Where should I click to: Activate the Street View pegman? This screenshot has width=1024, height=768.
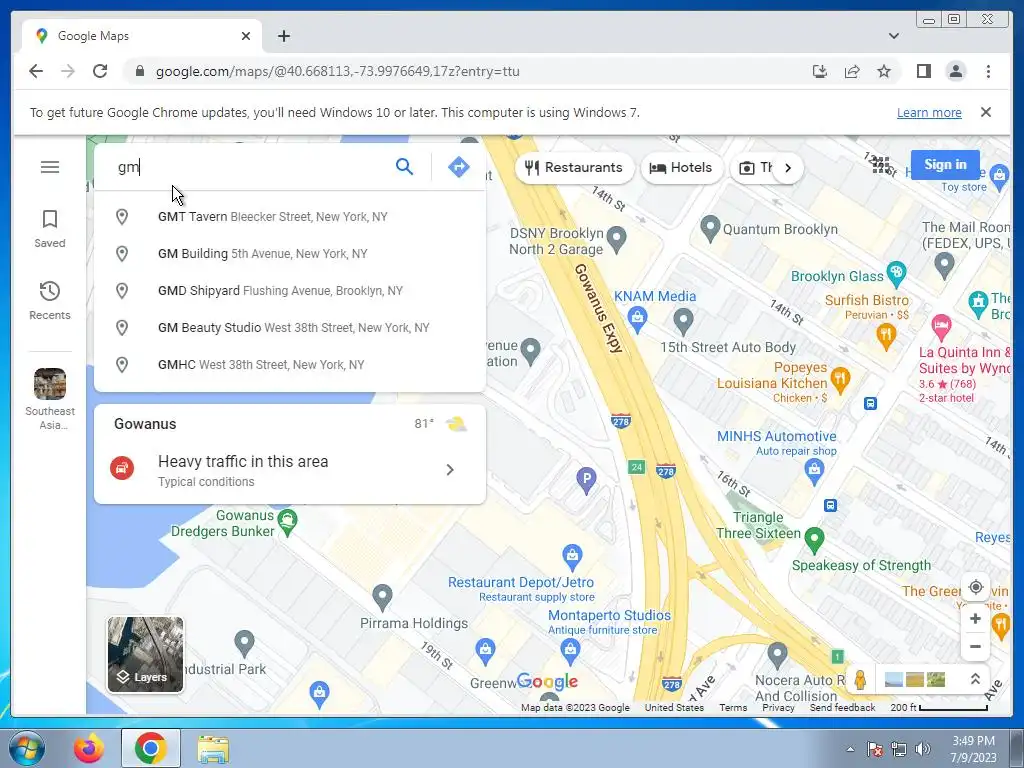click(861, 680)
